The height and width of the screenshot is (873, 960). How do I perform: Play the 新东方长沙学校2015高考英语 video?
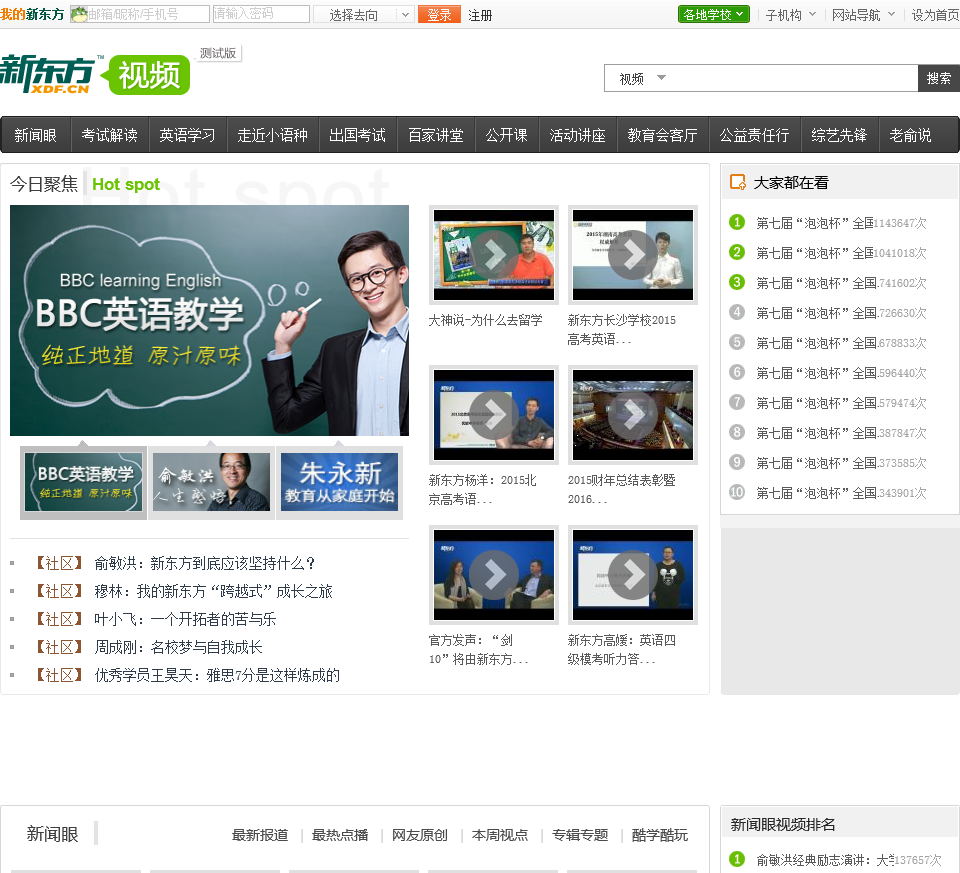(632, 255)
